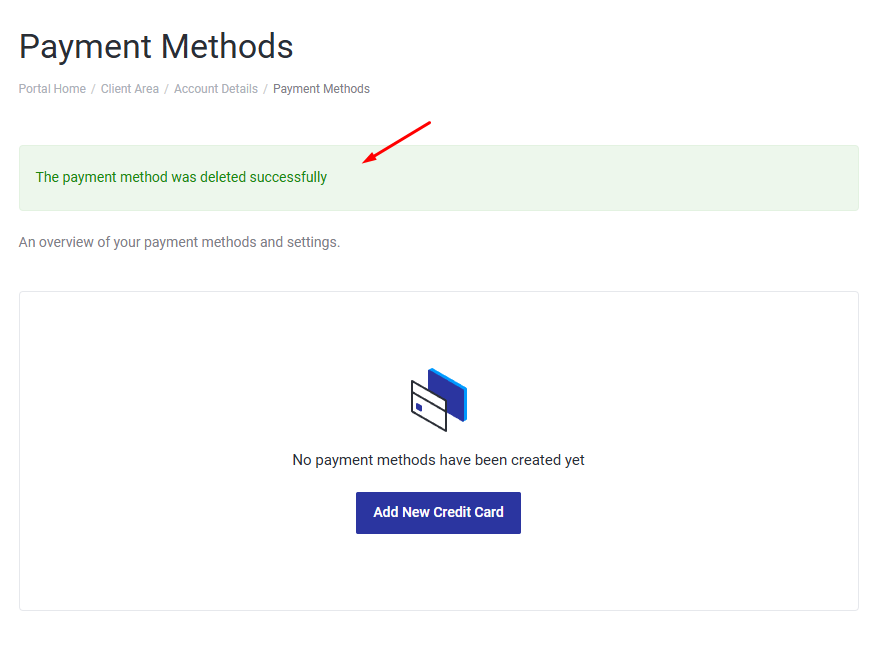Image resolution: width=896 pixels, height=663 pixels.
Task: Click the Payment Methods page heading
Action: [x=156, y=46]
